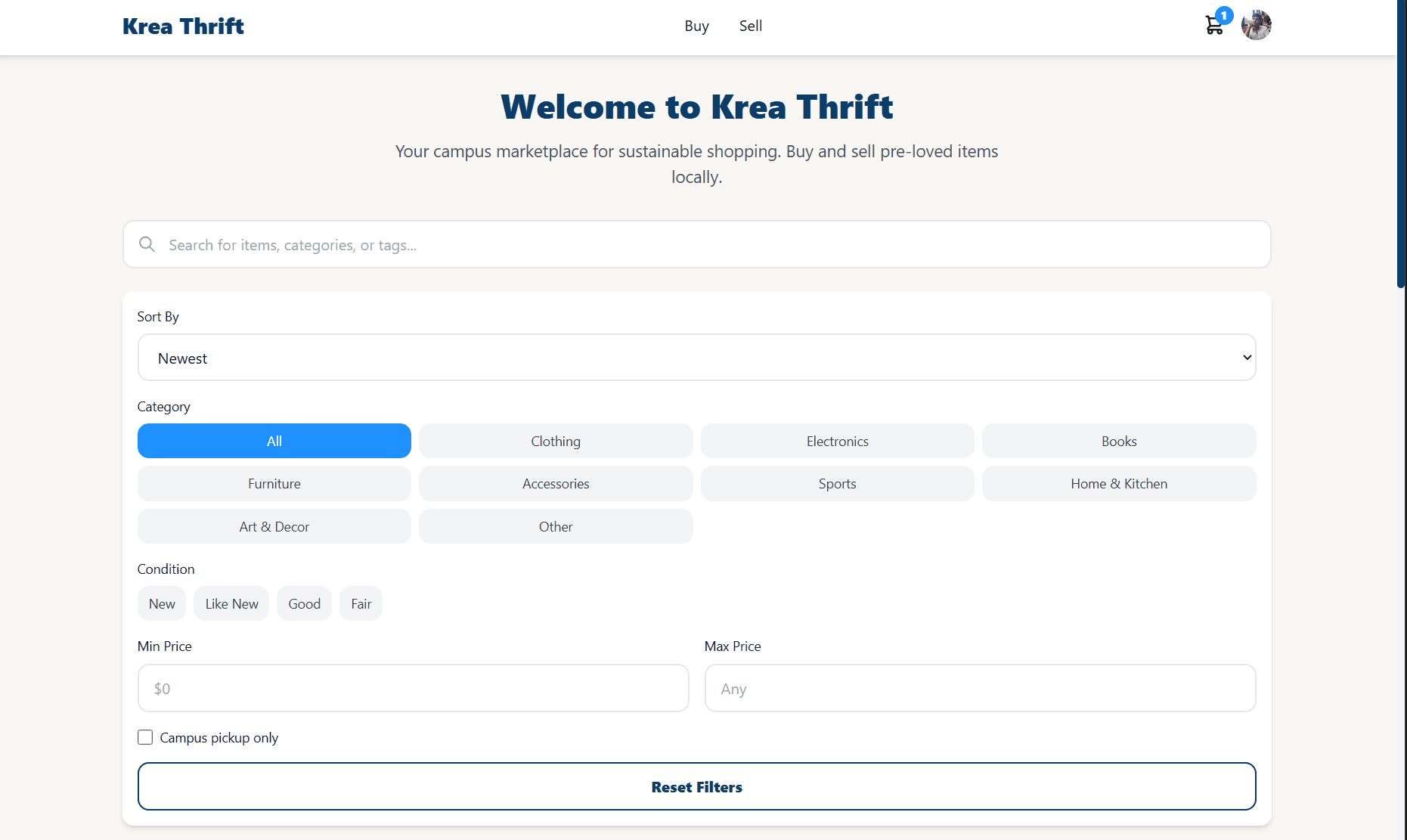Expand the Newest sorting options
Viewport: 1407px width, 840px height.
(x=696, y=357)
